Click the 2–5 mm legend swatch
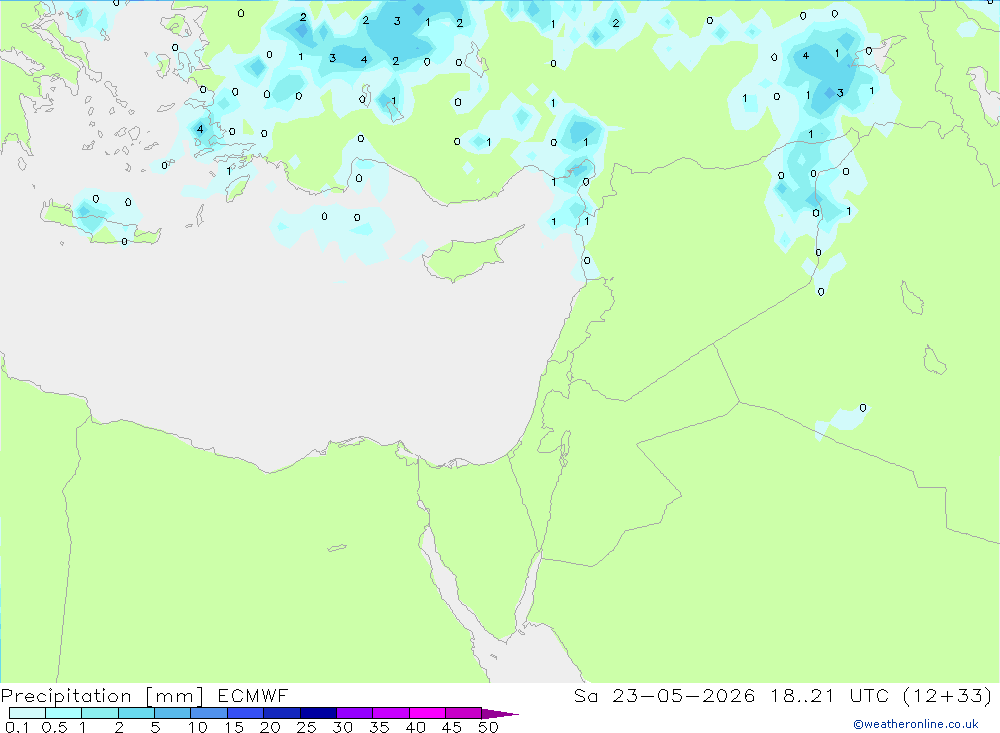Viewport: 1000px width, 733px height. coord(136,713)
